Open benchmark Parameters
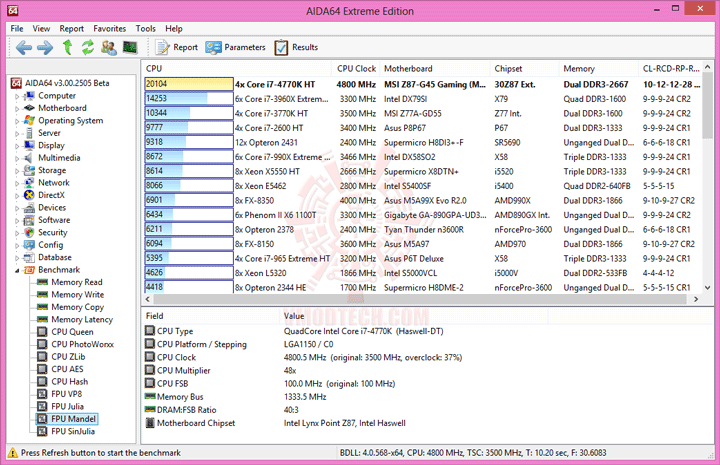Screen dimensions: 720x465 (x=236, y=47)
